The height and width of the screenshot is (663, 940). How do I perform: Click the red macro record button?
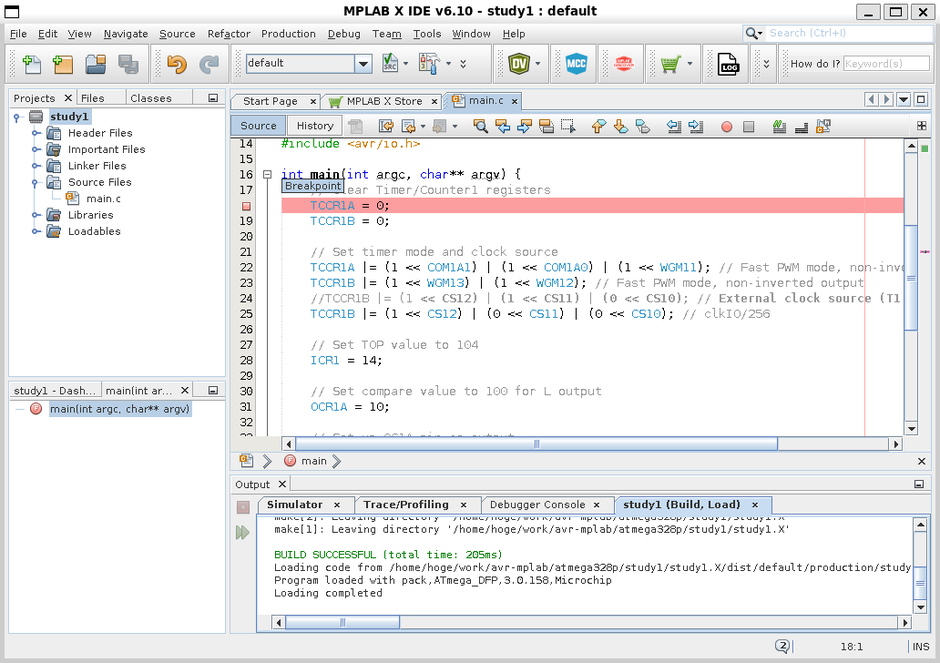click(726, 126)
